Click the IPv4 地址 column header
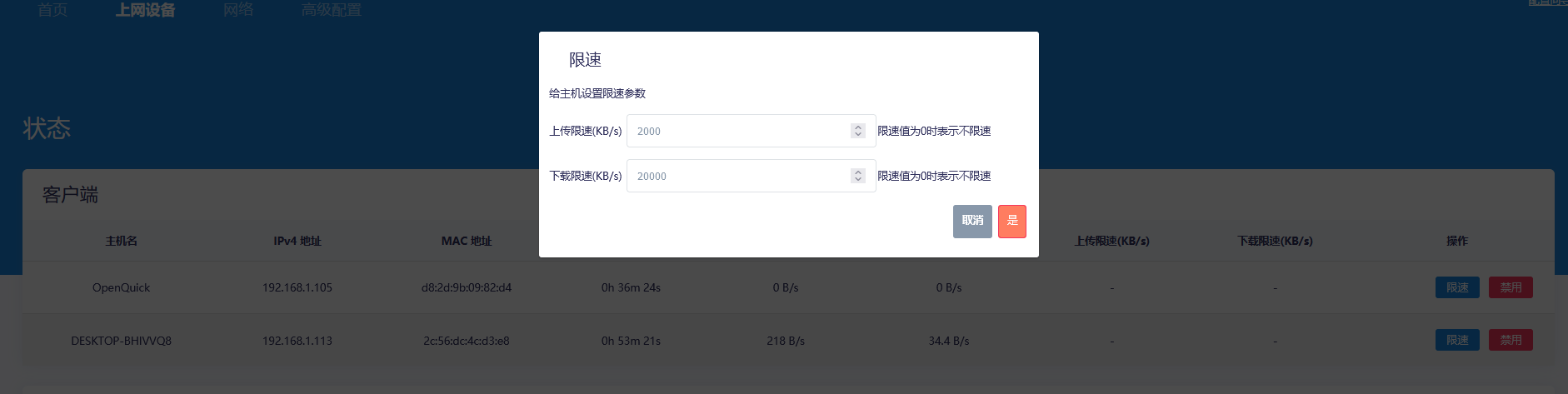Screen dimensions: 1568x394 tap(297, 241)
